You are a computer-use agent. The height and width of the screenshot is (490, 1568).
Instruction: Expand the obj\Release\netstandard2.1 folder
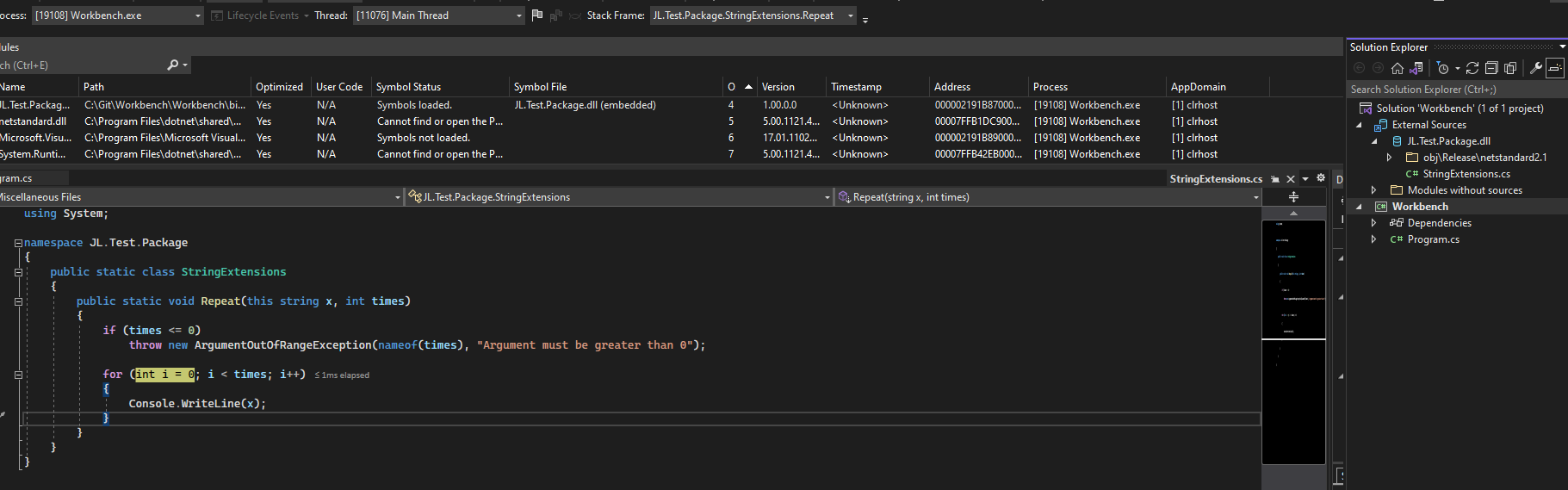tap(1389, 158)
